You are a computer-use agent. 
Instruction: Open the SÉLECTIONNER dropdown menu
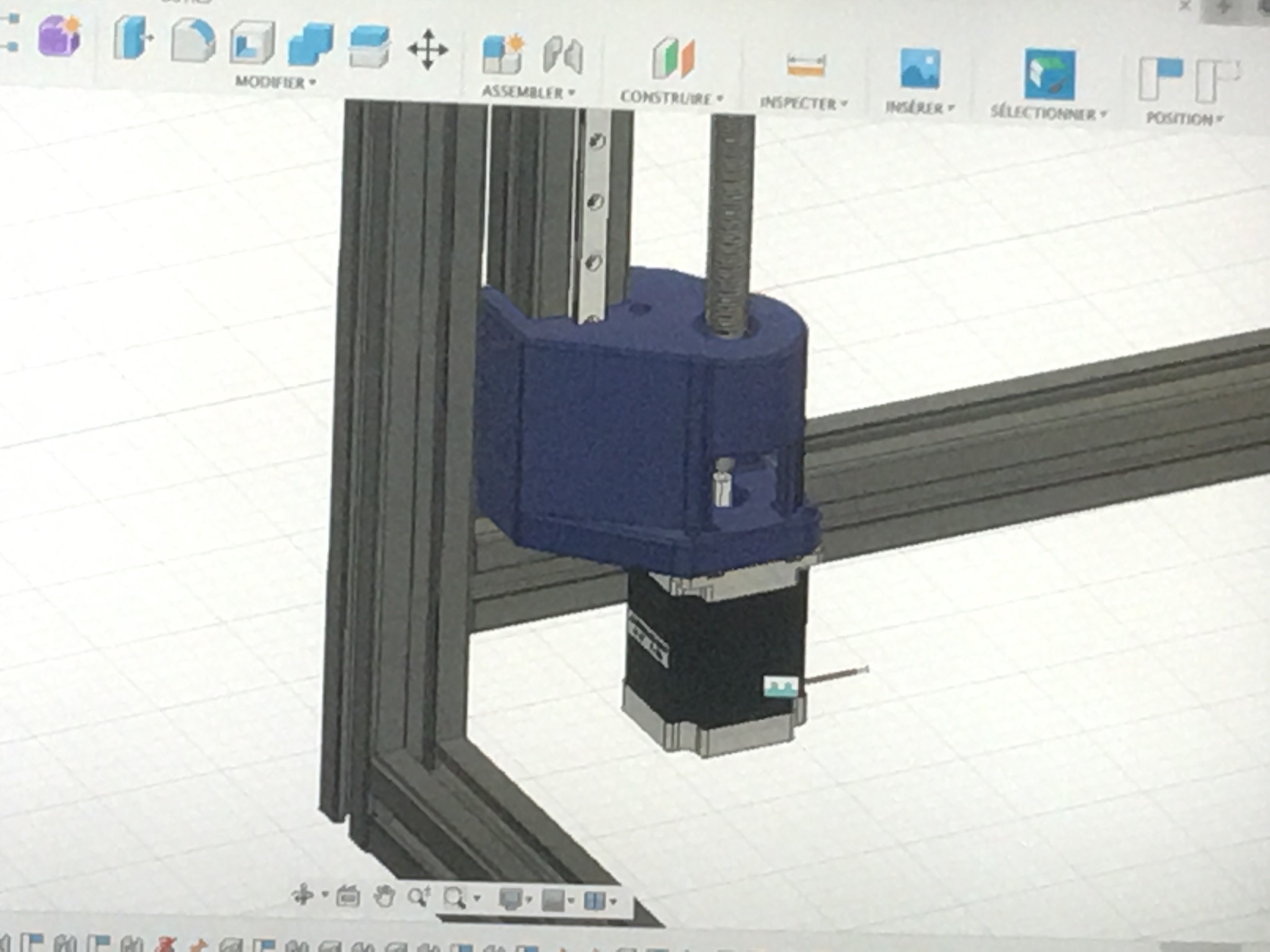(1049, 113)
